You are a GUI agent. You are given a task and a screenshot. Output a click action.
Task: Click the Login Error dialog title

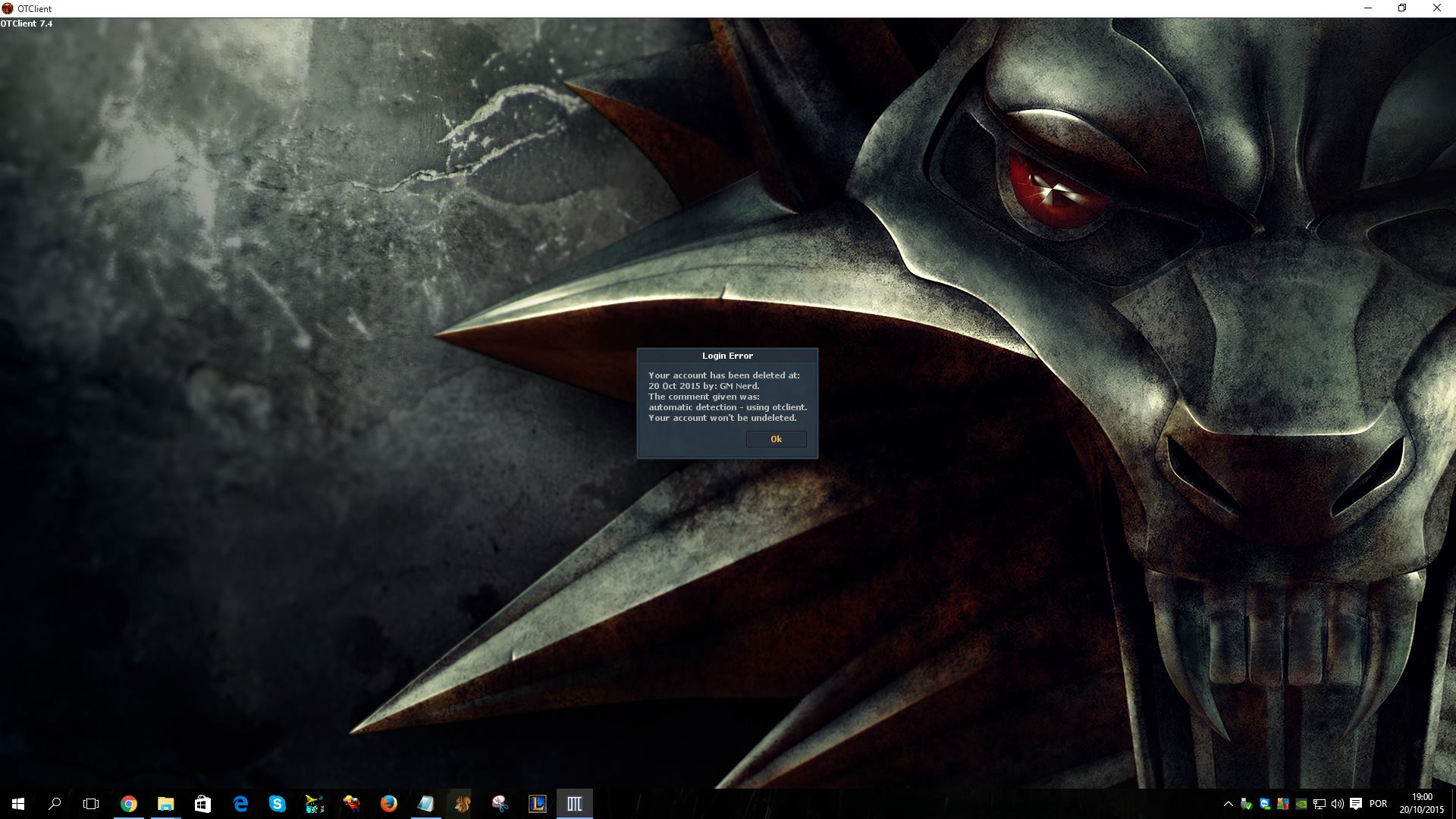pos(727,356)
